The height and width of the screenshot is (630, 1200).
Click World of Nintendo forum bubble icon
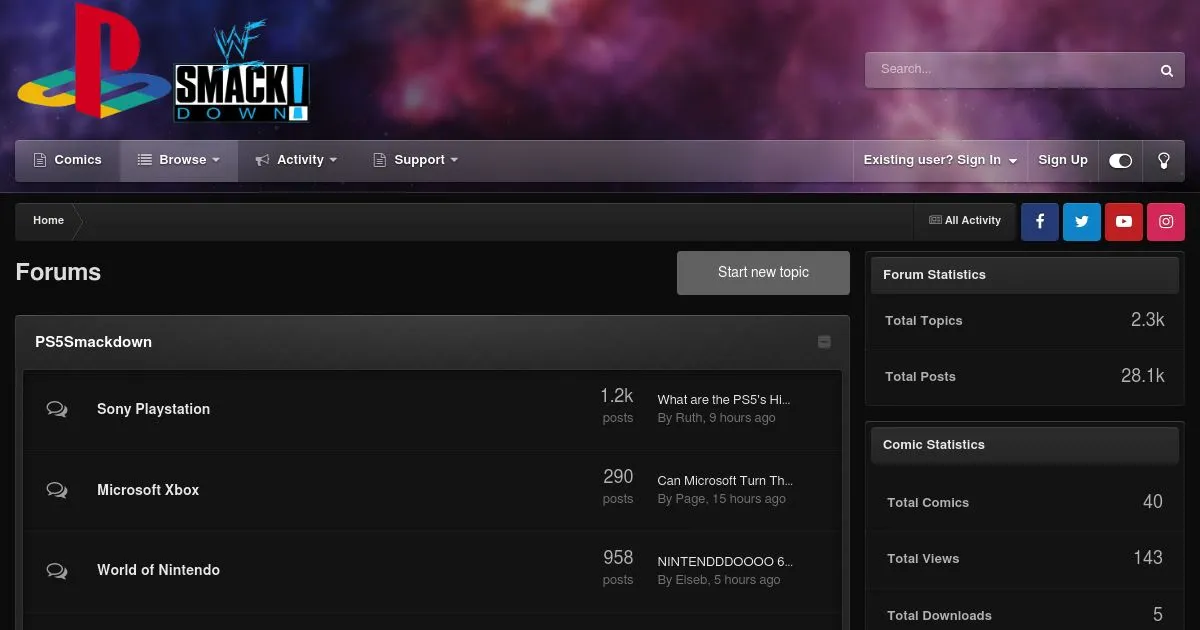(57, 570)
